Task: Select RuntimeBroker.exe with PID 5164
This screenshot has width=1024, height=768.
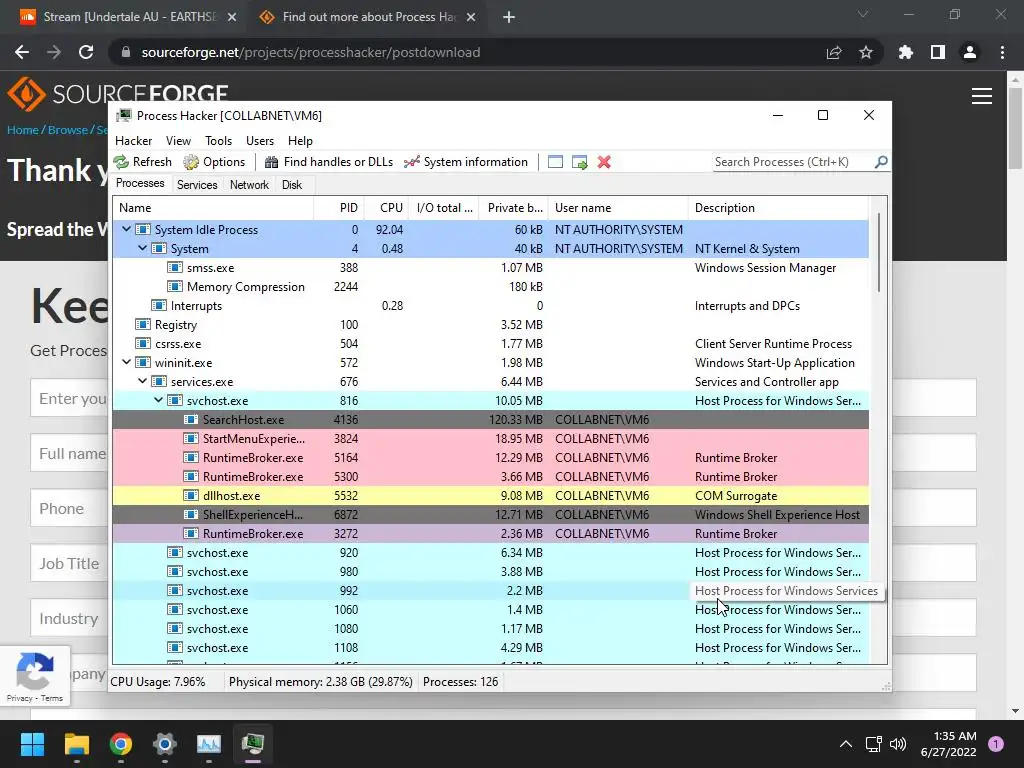Action: 490,458
